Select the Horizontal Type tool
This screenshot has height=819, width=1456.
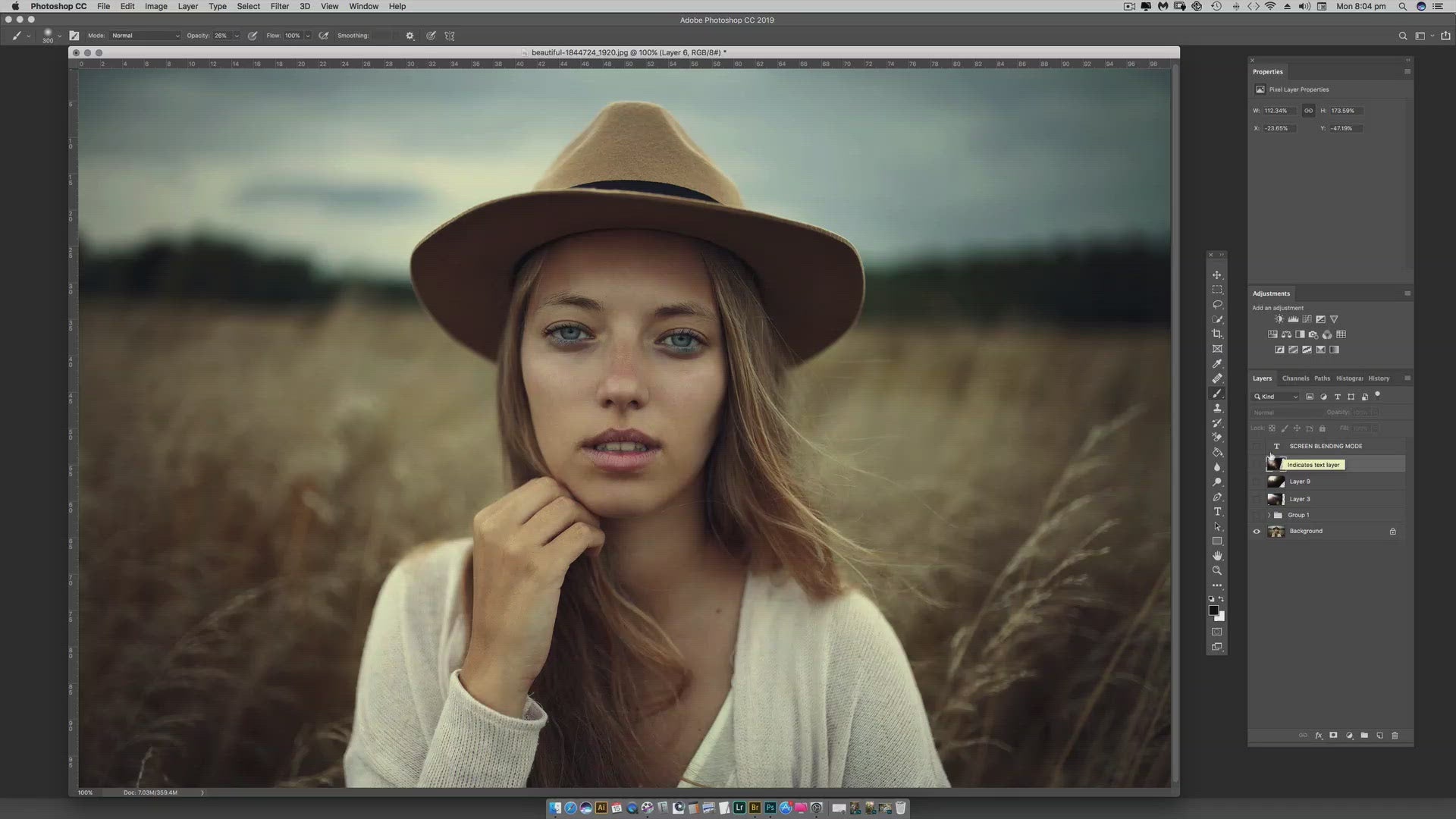click(x=1217, y=512)
